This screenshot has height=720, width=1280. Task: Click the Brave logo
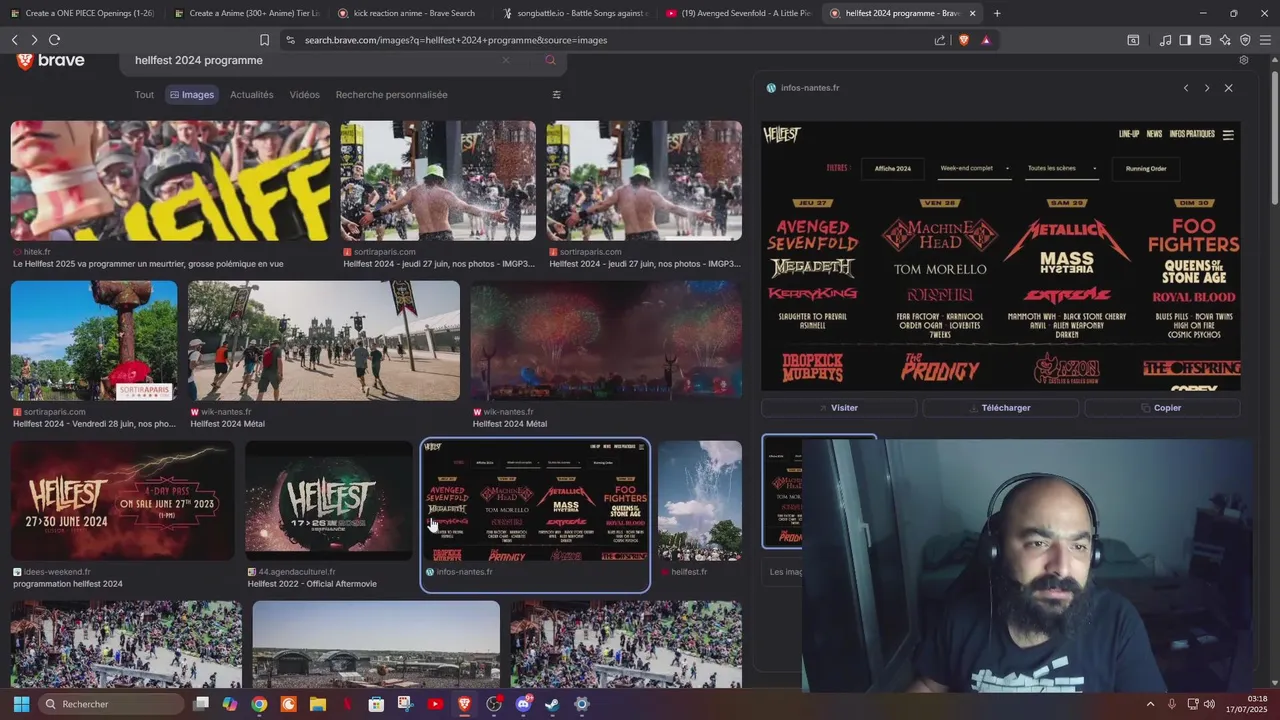51,60
